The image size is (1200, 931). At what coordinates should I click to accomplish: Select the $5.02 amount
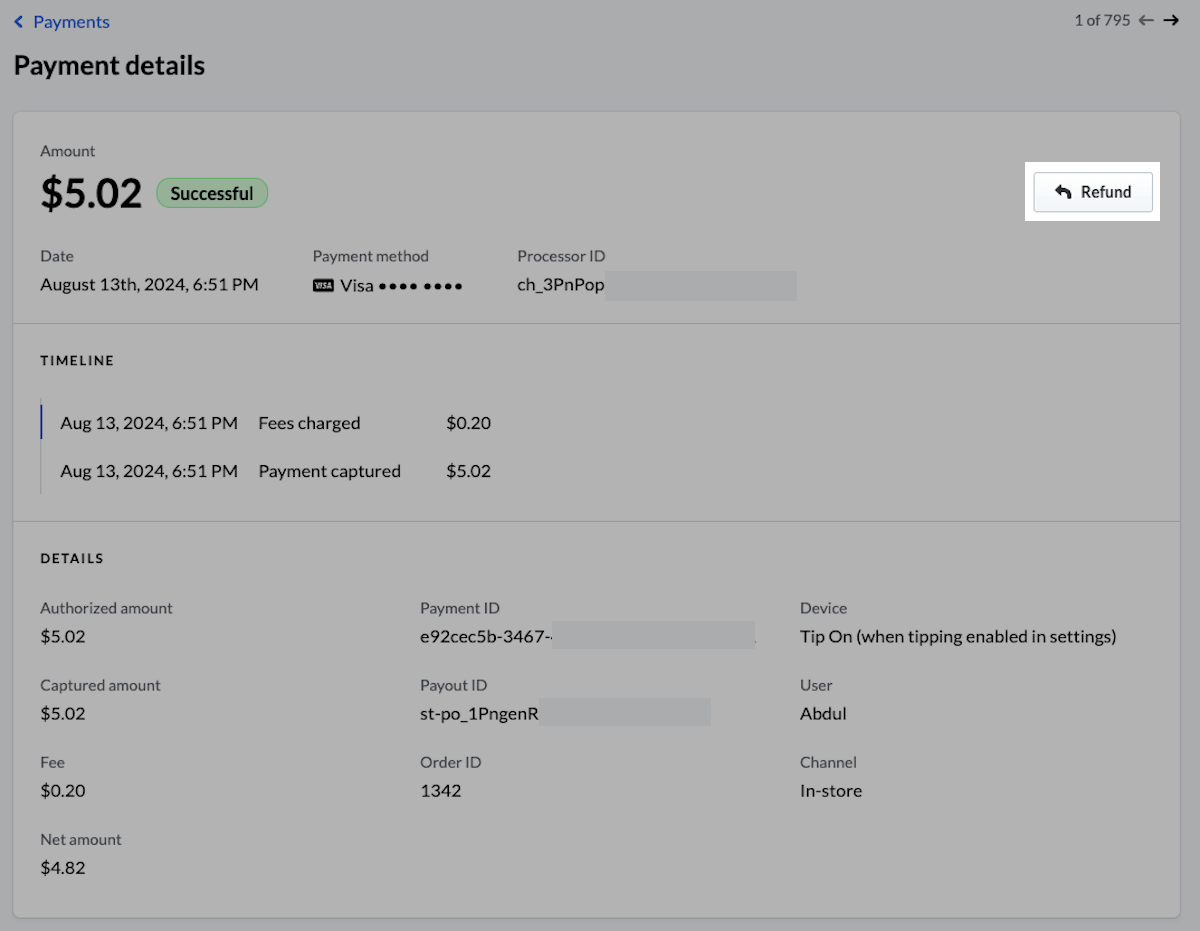pyautogui.click(x=91, y=193)
